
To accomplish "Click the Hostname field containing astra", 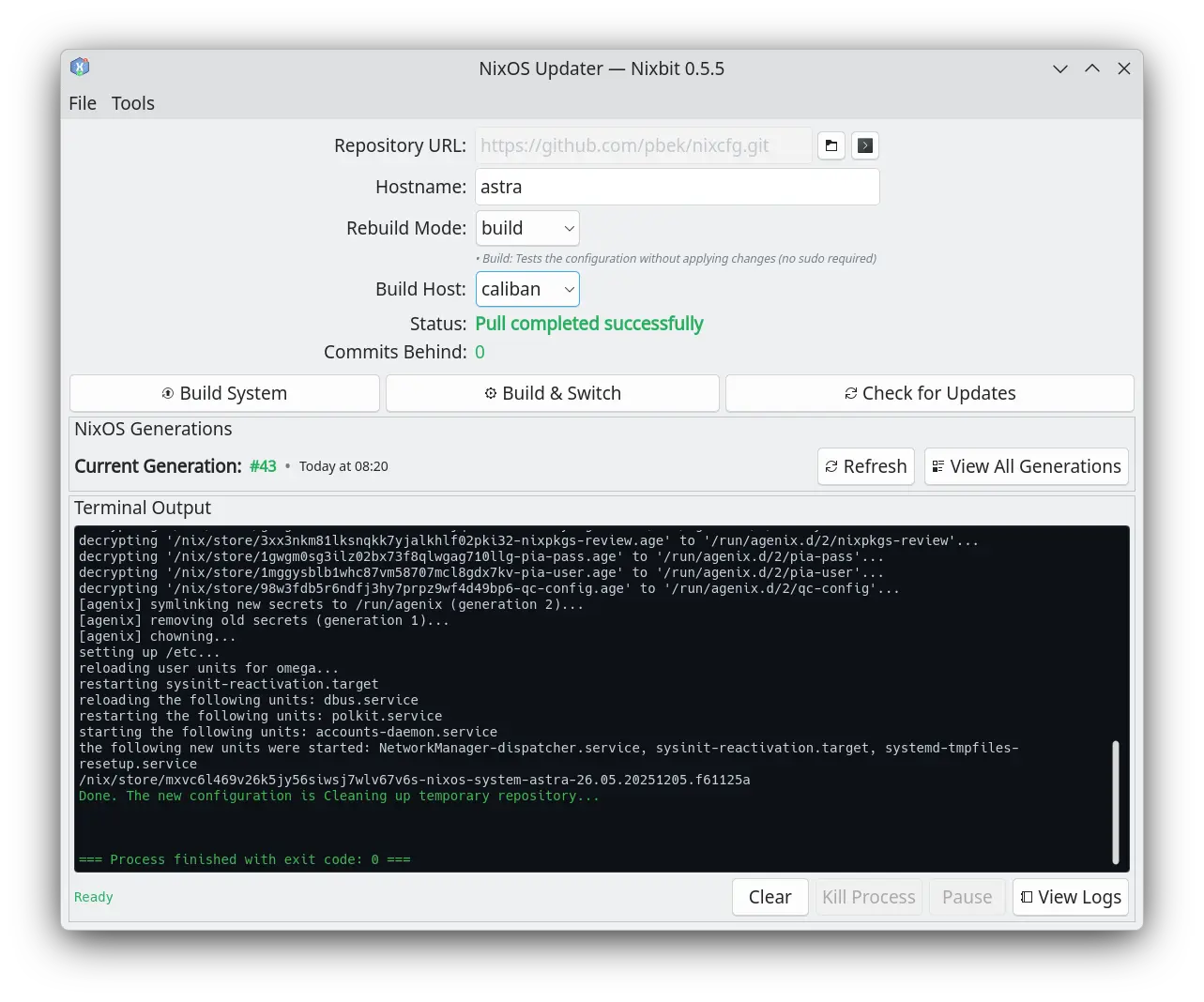I will (x=678, y=187).
